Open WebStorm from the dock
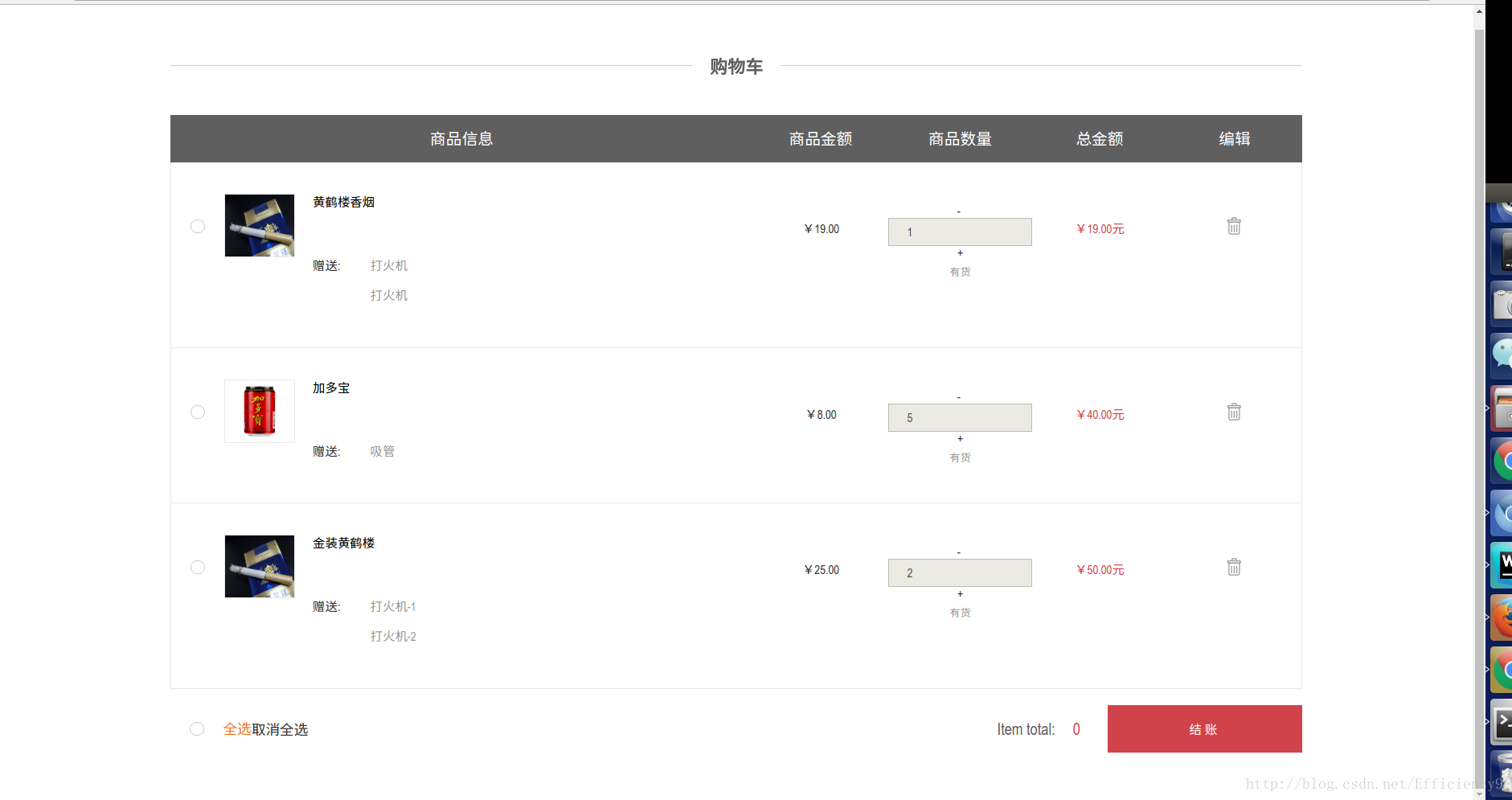 [1502, 565]
